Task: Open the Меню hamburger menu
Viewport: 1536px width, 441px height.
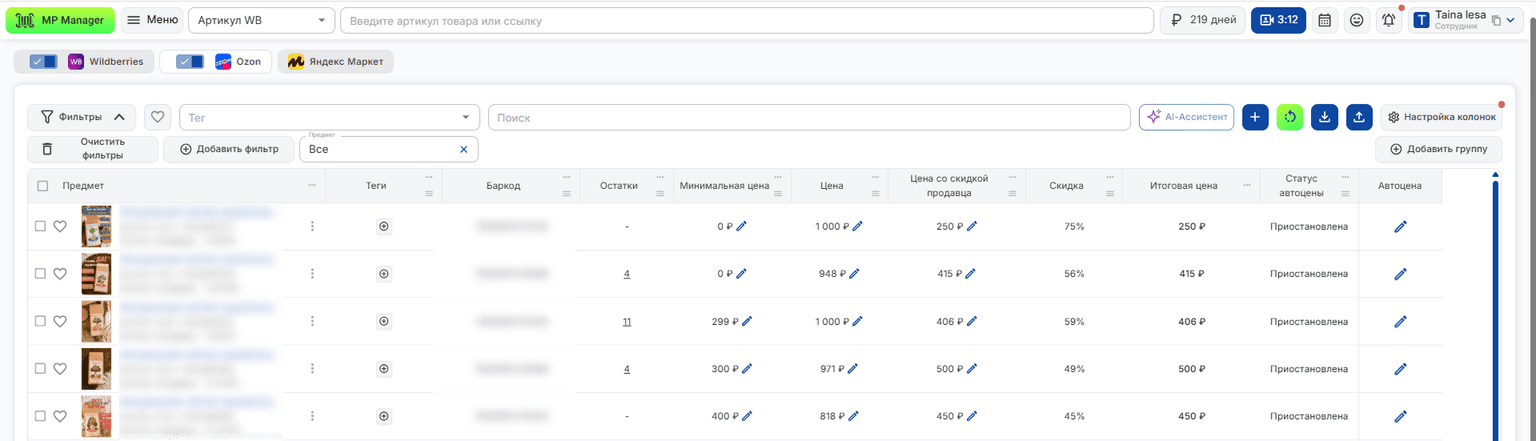Action: pyautogui.click(x=152, y=20)
